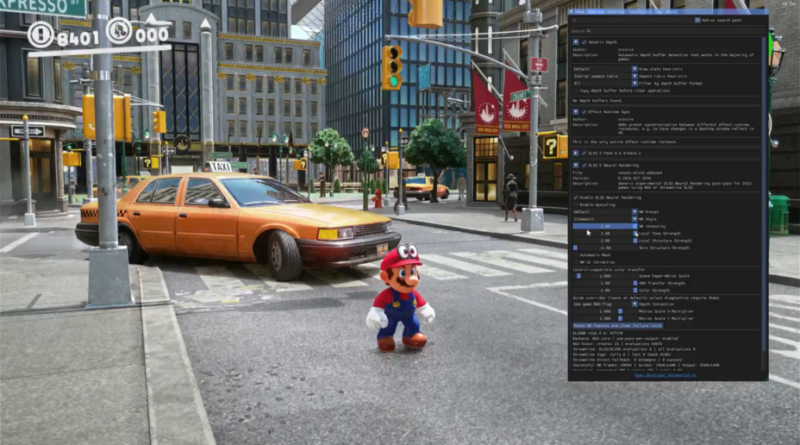Open Filter by depth buffer format dropdown

605,83
